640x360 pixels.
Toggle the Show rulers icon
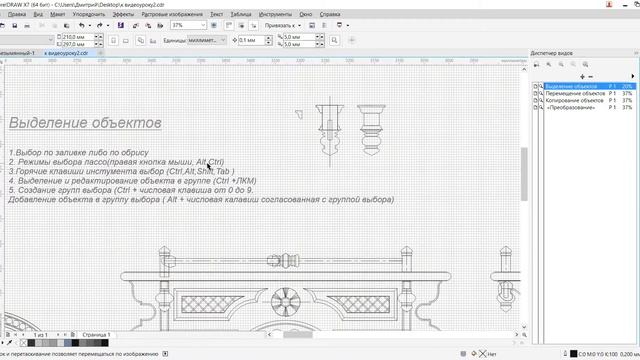(x=229, y=25)
